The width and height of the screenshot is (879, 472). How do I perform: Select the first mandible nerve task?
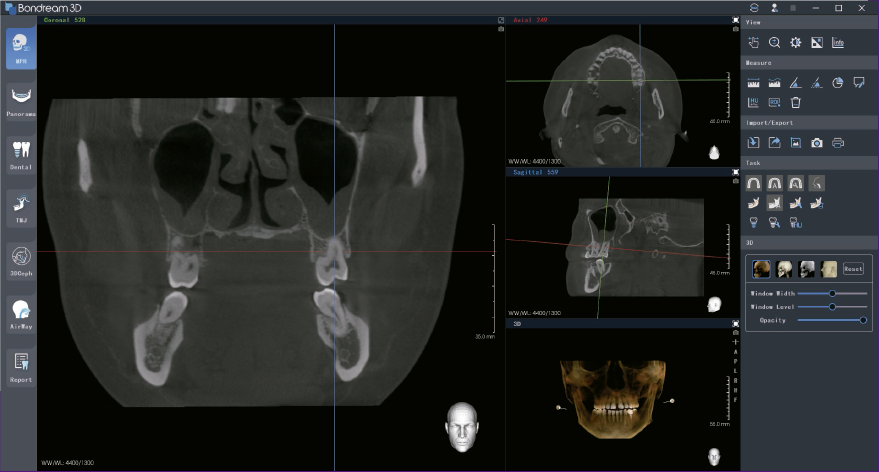pos(753,203)
